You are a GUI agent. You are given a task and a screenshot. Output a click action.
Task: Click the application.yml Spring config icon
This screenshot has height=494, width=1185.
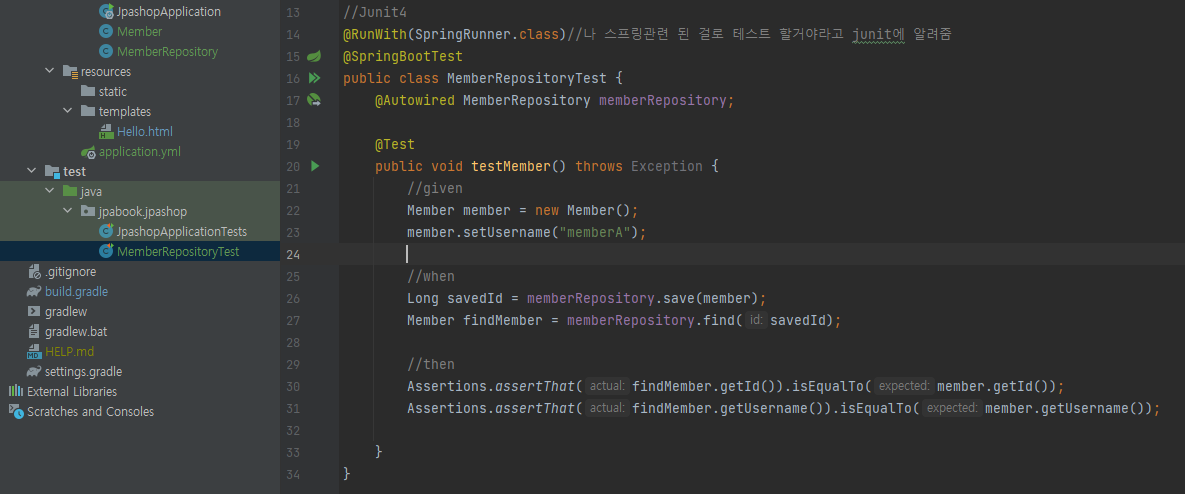click(x=88, y=151)
